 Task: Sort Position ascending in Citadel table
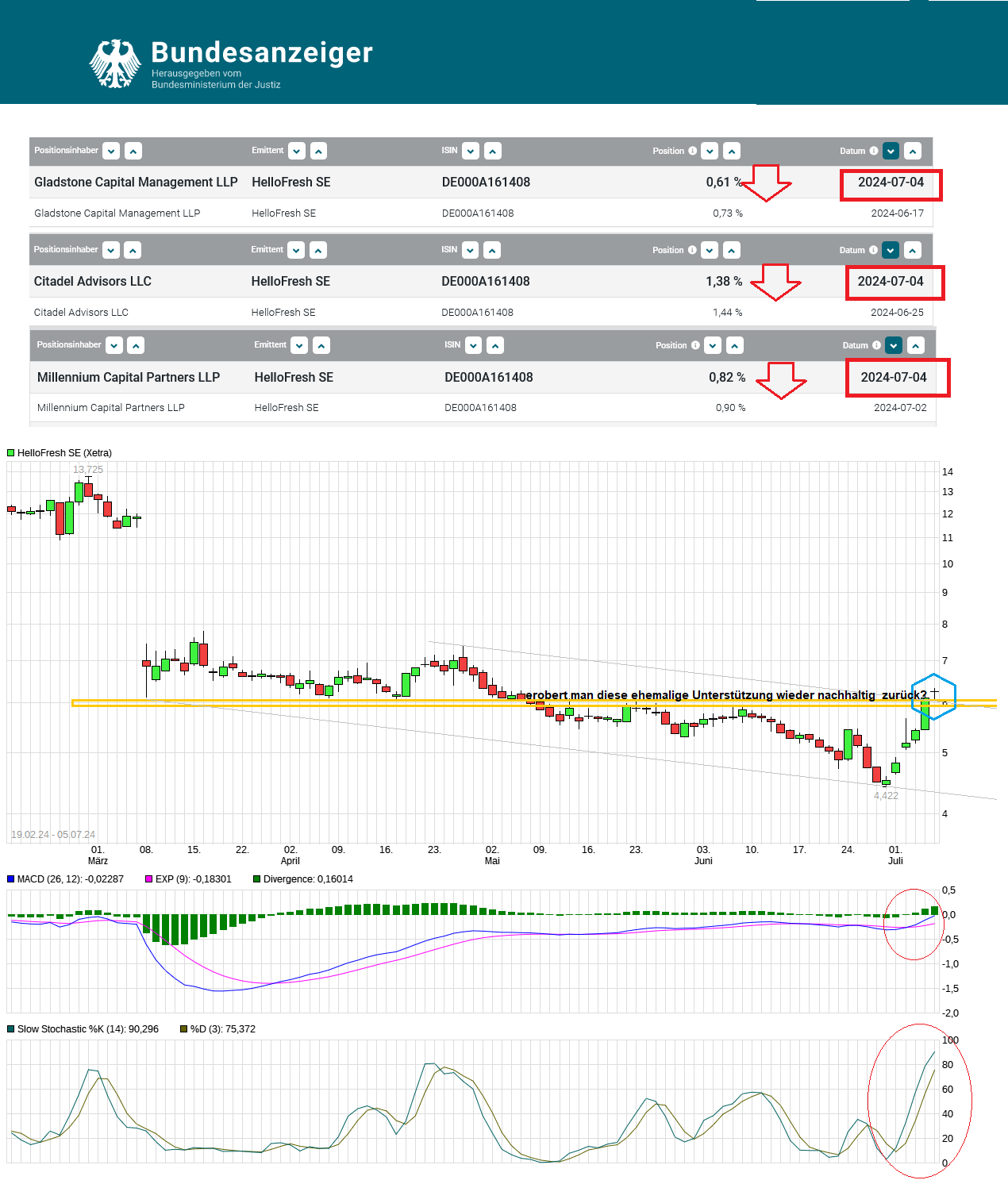tap(732, 250)
